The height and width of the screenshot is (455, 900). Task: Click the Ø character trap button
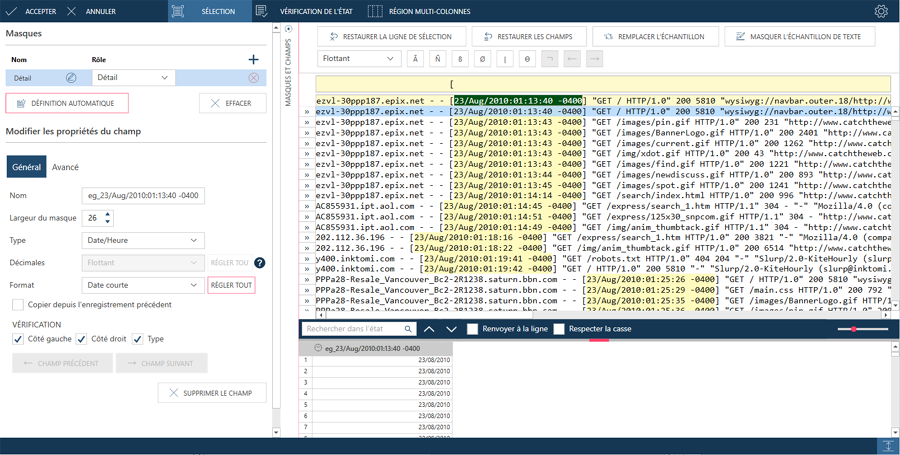coord(482,59)
